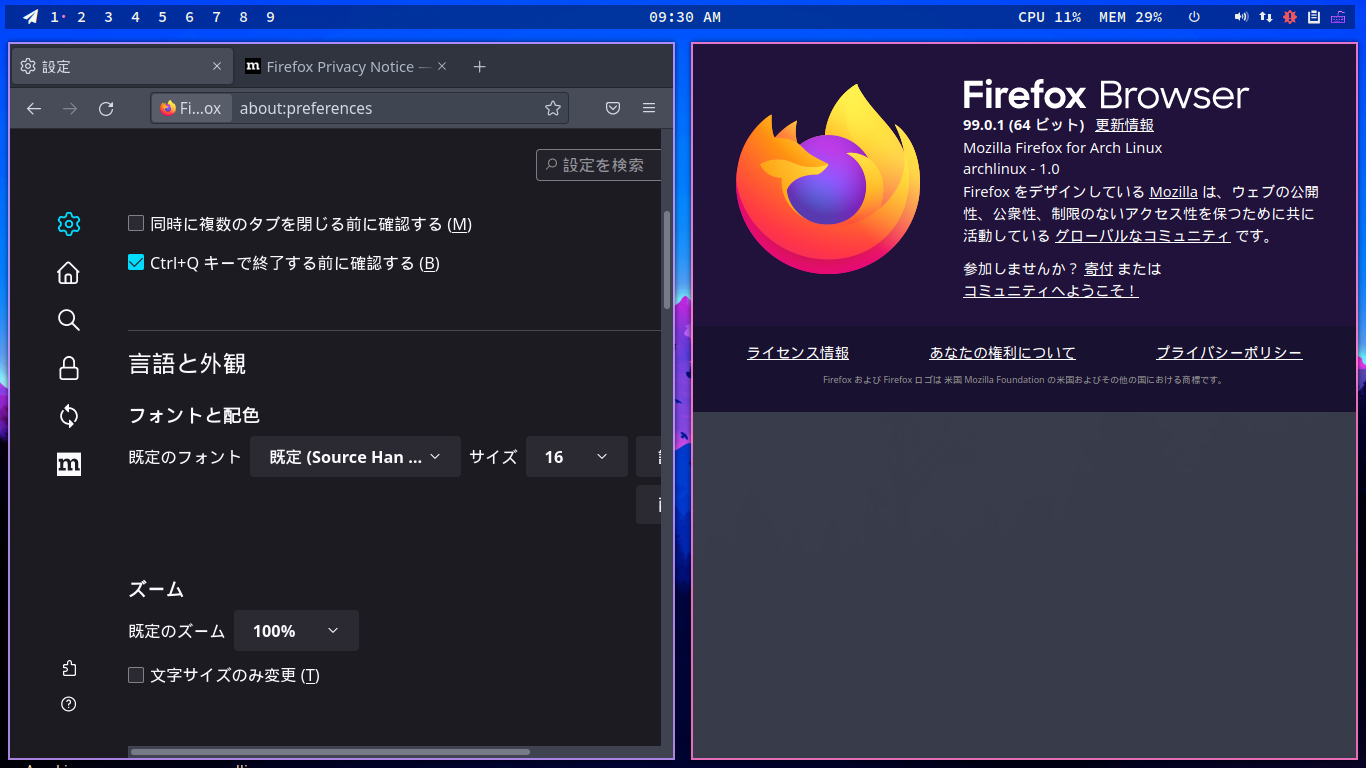
Task: Click the 設定を検索 search field
Action: tap(599, 165)
